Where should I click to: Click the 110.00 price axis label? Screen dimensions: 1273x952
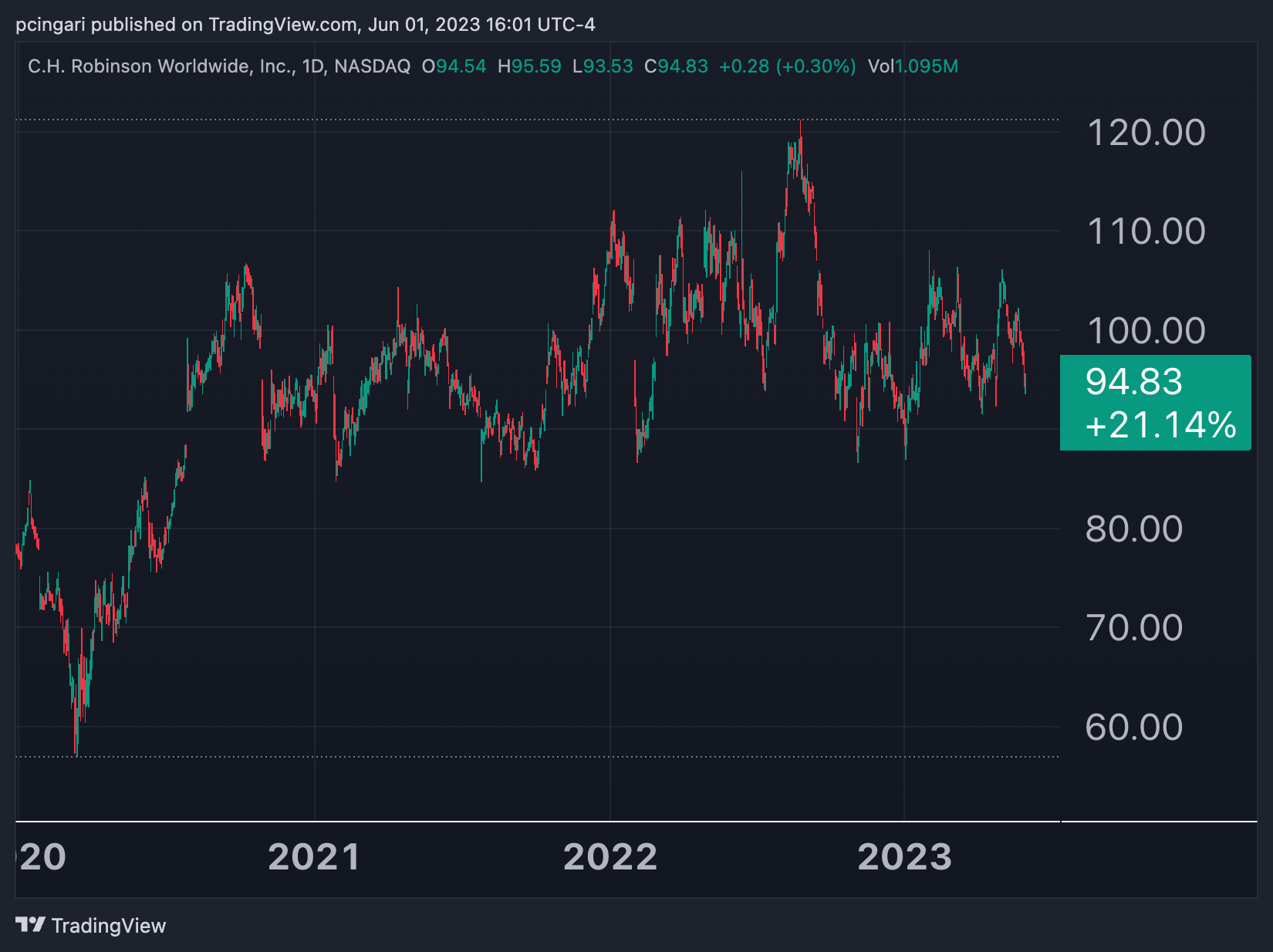click(x=1146, y=231)
